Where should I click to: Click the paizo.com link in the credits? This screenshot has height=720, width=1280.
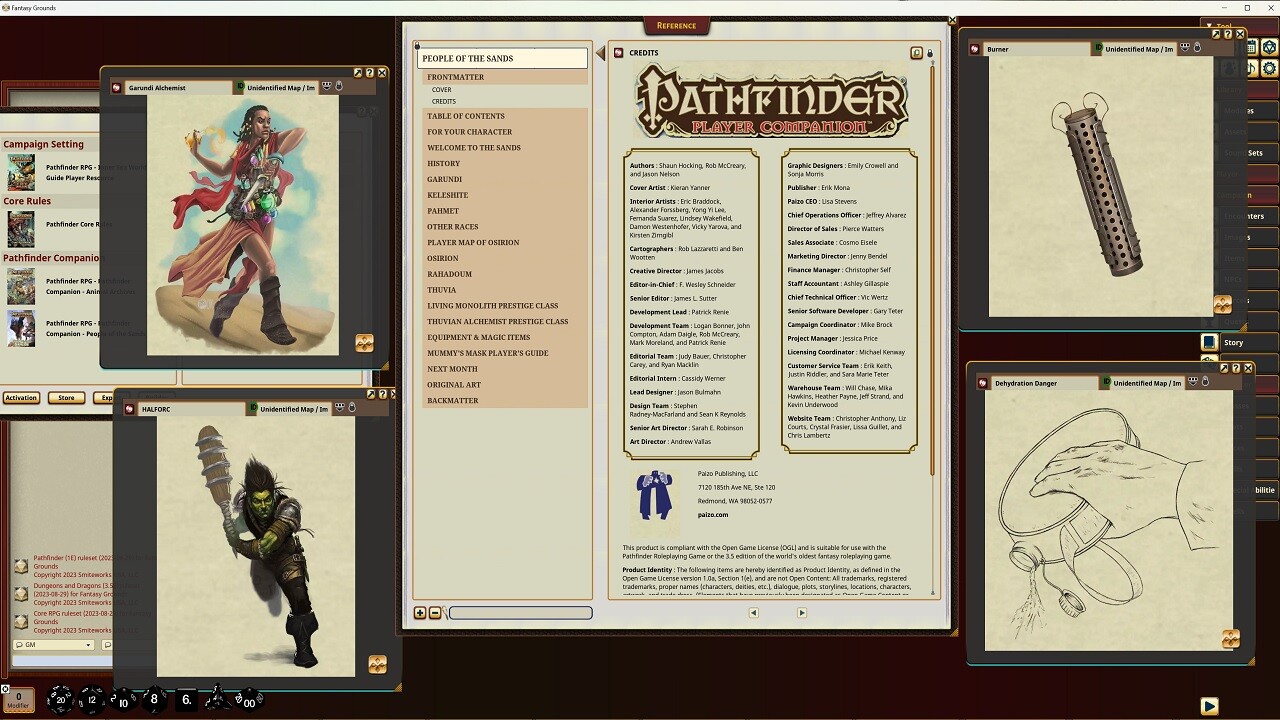pos(714,515)
